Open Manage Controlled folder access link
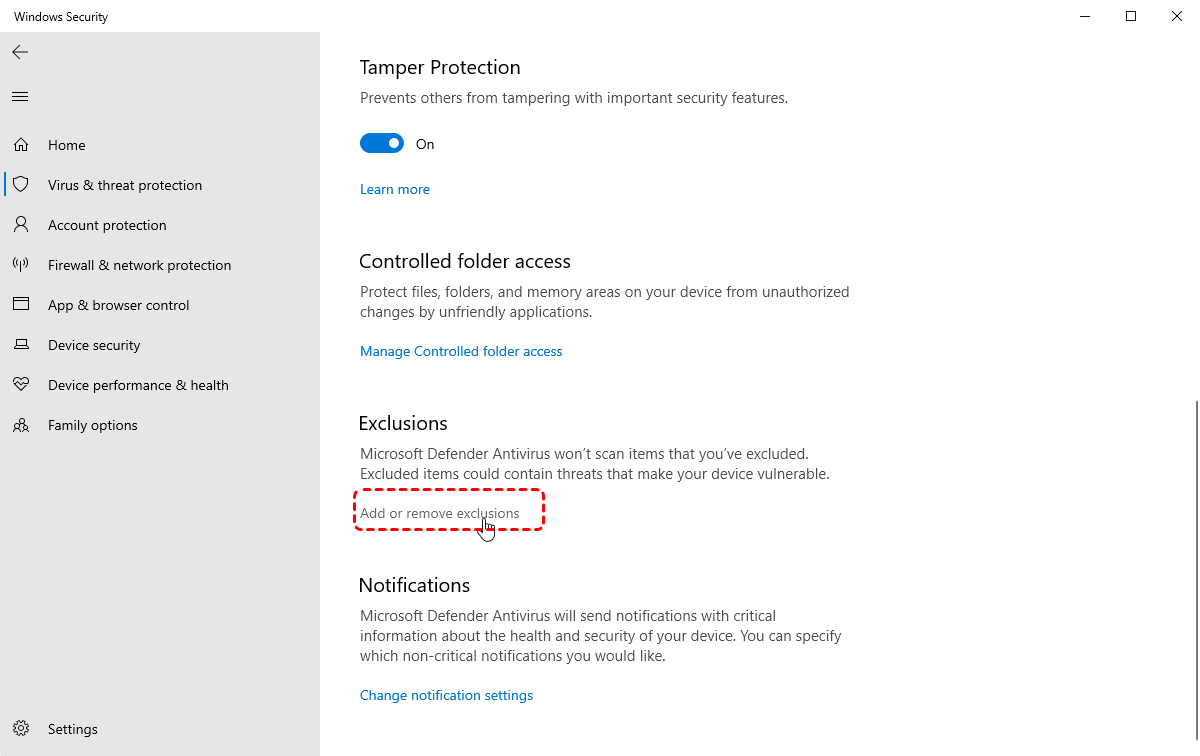Viewport: 1200px width, 756px height. (461, 351)
